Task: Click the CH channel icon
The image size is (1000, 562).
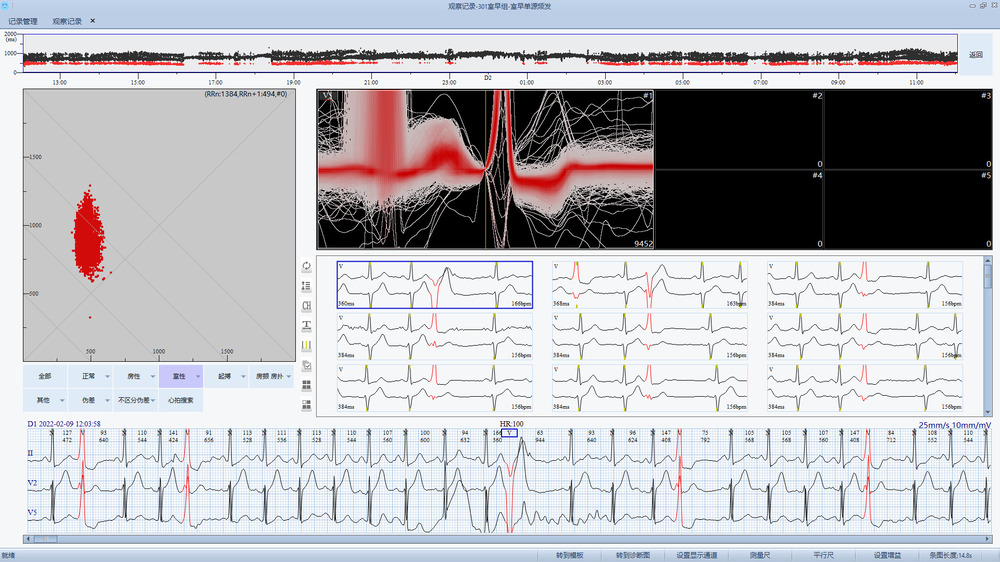Action: click(x=306, y=305)
